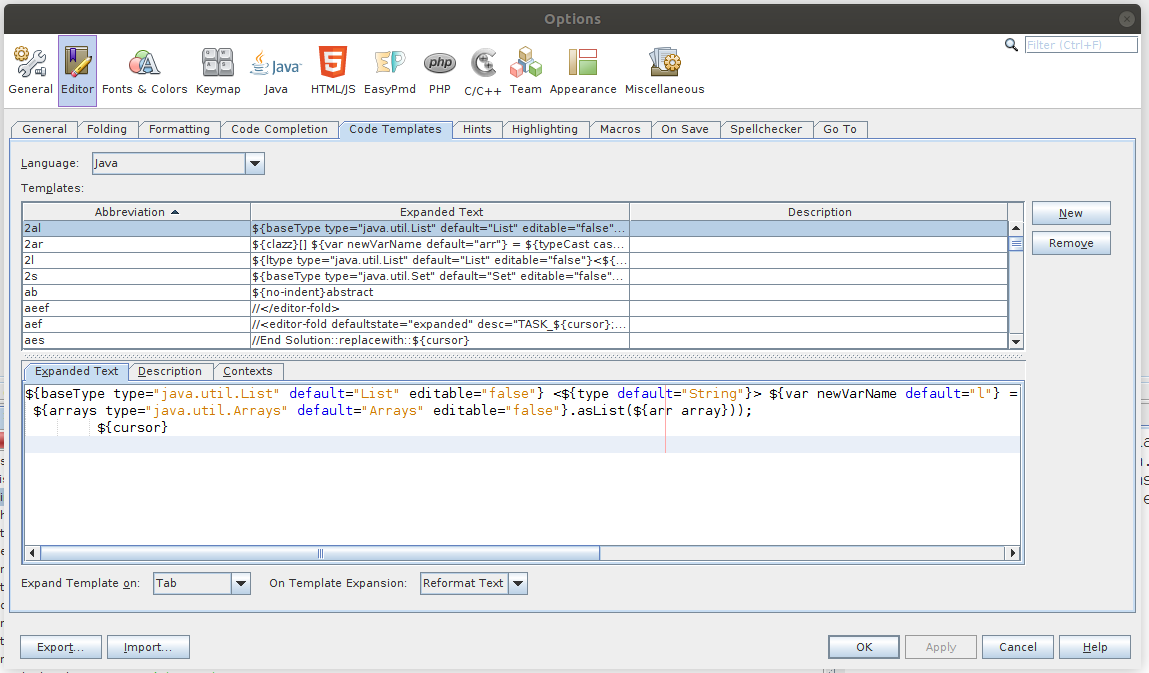
Task: Open the Fonts & Colors category
Action: tap(144, 70)
